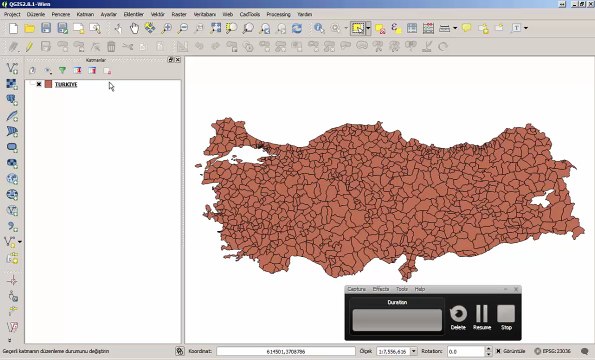Click Add WMS Layer globe icon

pos(12,179)
